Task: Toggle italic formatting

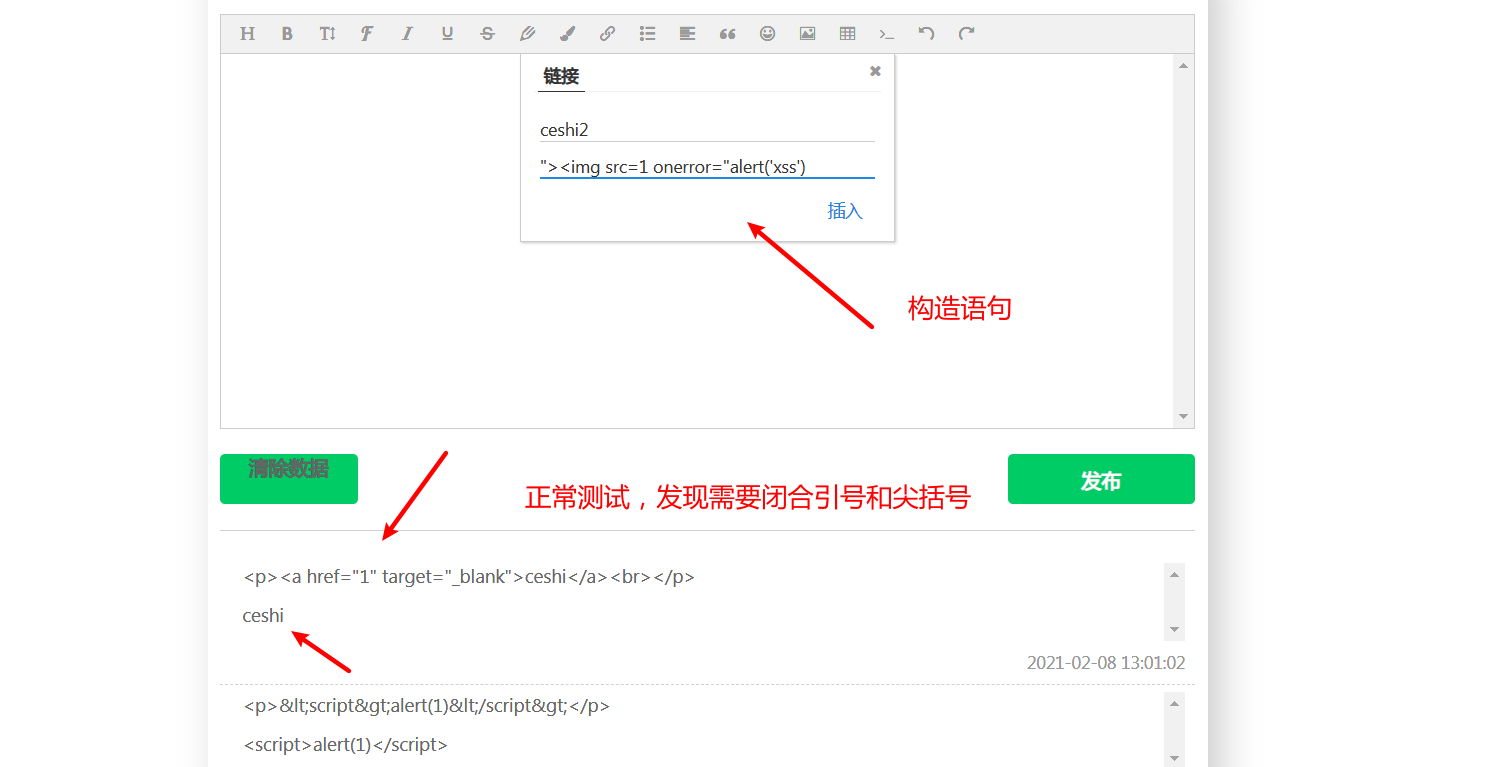Action: 407,34
